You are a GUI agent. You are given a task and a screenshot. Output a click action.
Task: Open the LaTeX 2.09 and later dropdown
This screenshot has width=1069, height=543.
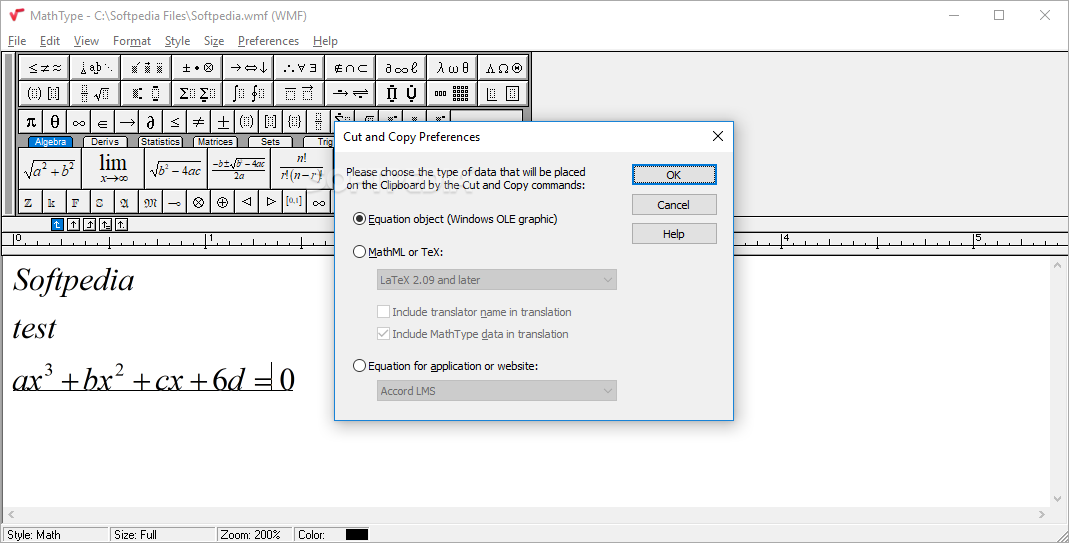click(x=497, y=280)
